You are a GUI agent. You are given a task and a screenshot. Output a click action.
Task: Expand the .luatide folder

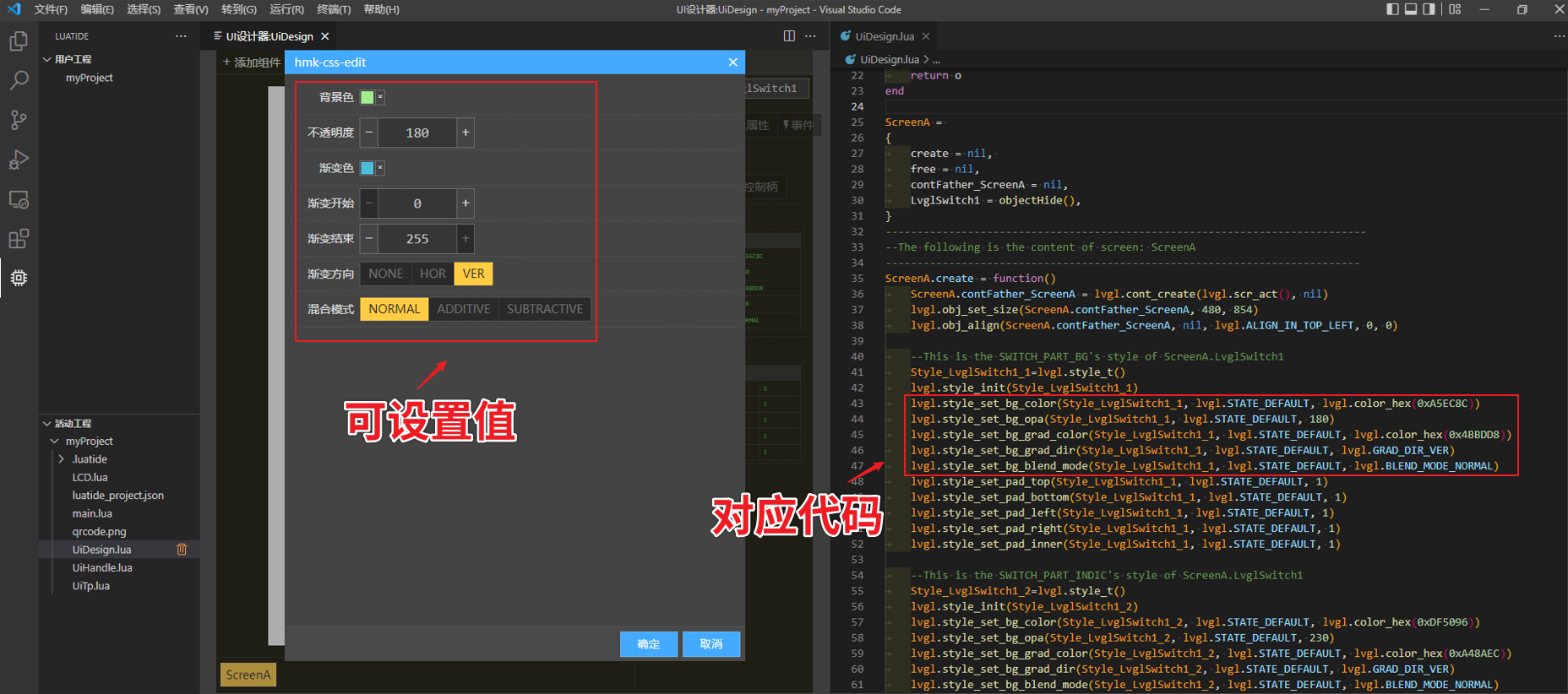[61, 459]
